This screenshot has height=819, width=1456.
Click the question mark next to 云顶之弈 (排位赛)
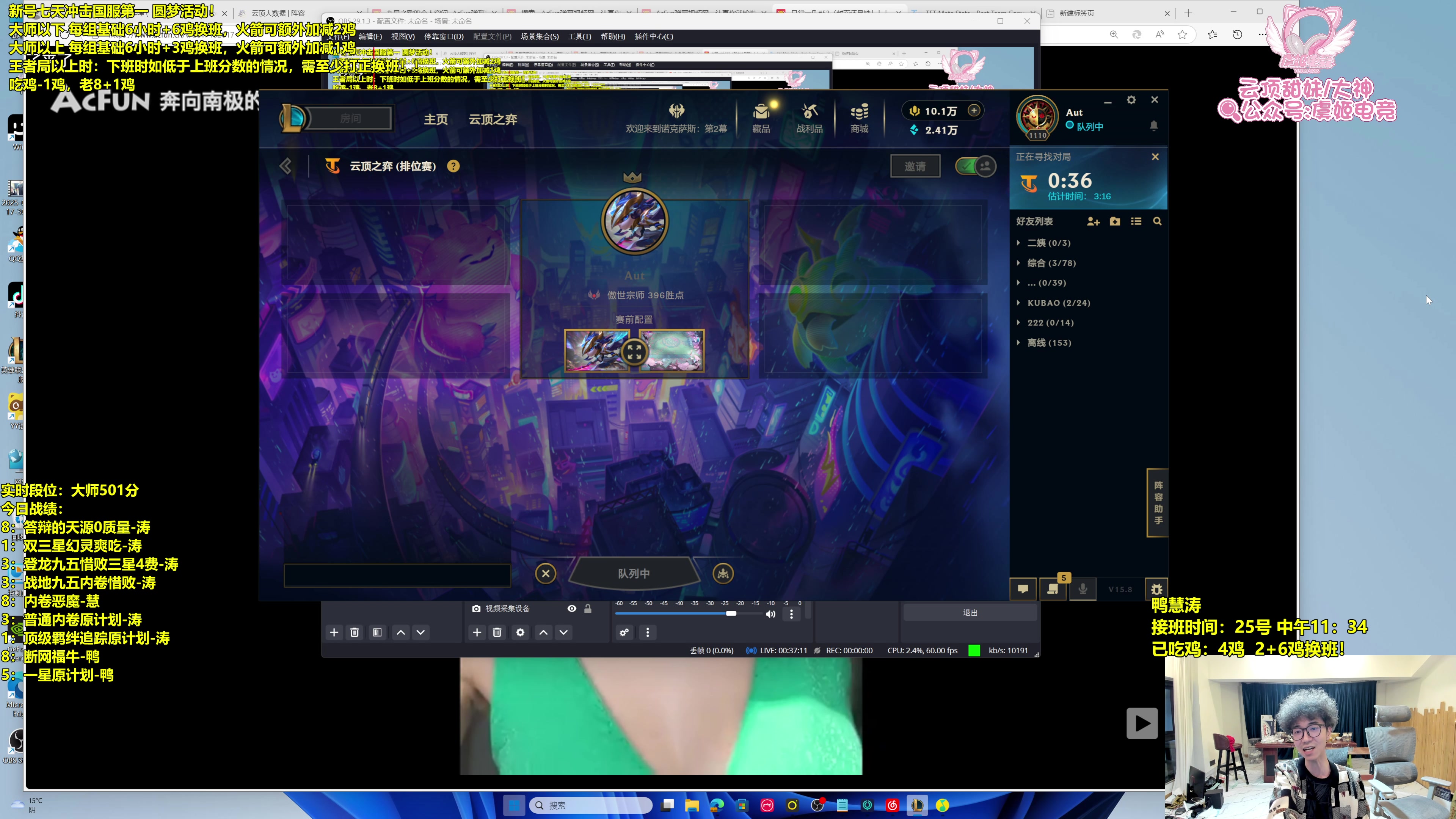(453, 166)
